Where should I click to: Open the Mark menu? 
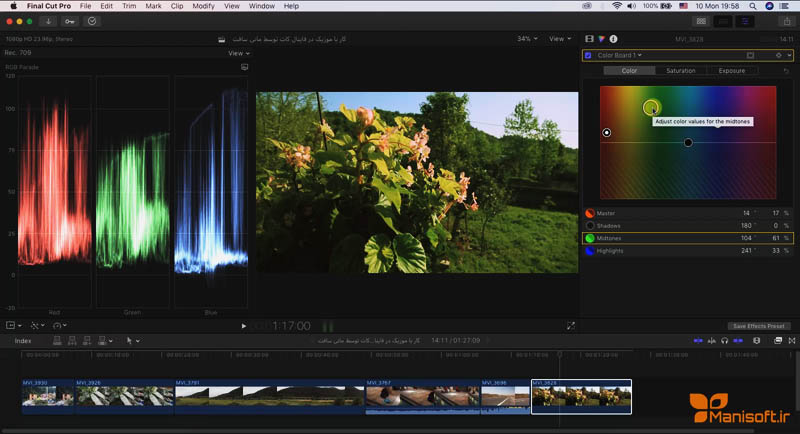click(x=153, y=6)
